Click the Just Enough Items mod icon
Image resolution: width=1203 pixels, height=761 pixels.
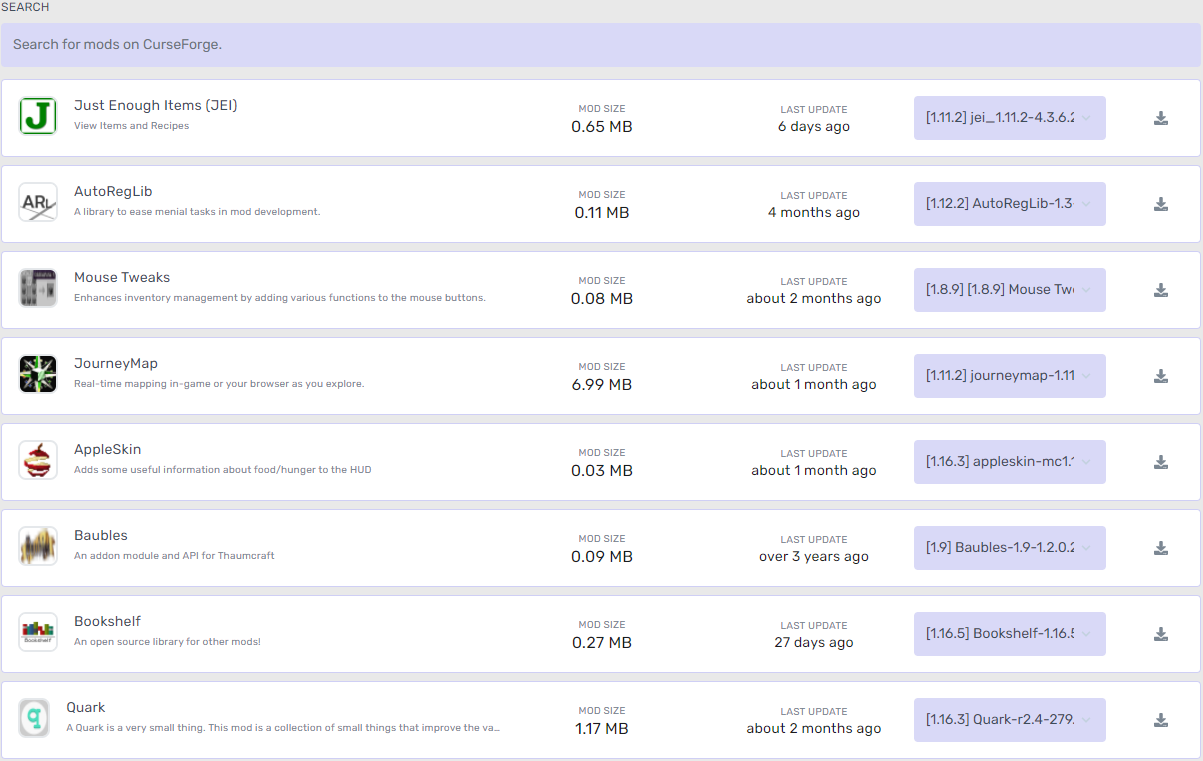(x=38, y=116)
